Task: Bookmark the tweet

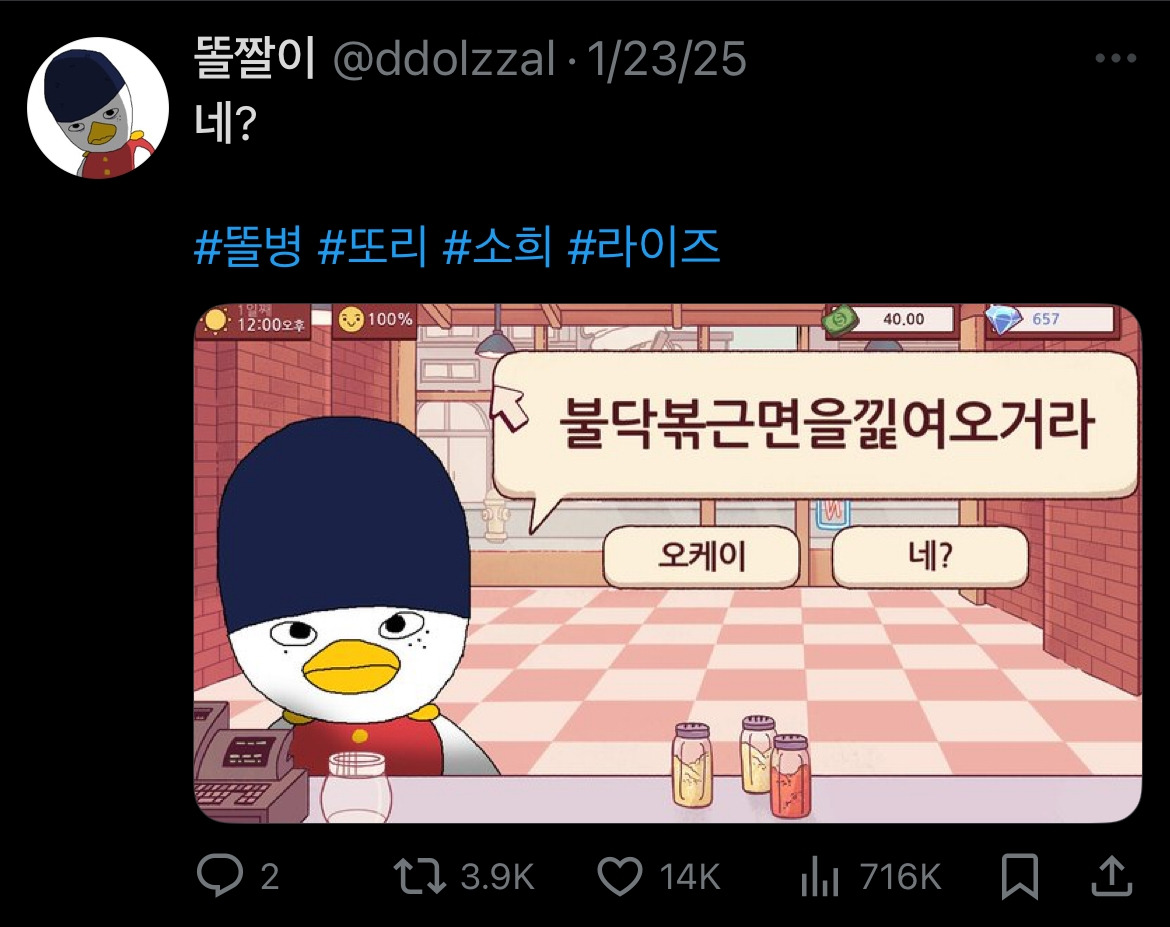Action: click(x=1019, y=876)
